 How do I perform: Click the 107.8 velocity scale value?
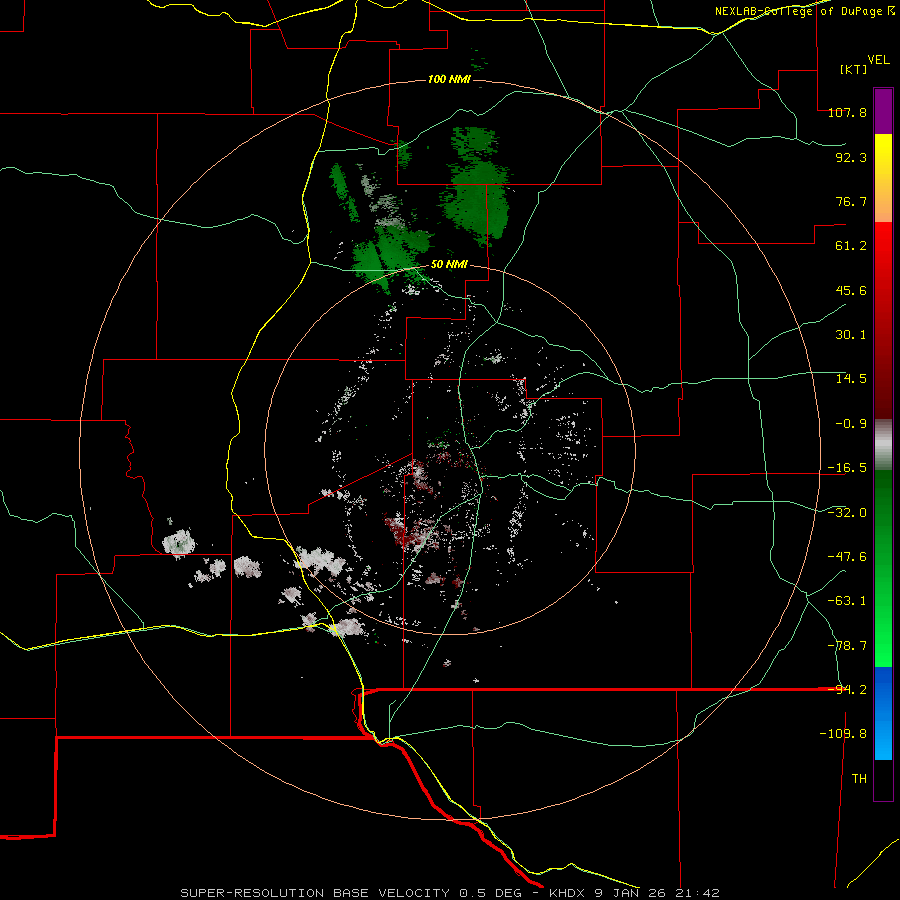(x=847, y=112)
